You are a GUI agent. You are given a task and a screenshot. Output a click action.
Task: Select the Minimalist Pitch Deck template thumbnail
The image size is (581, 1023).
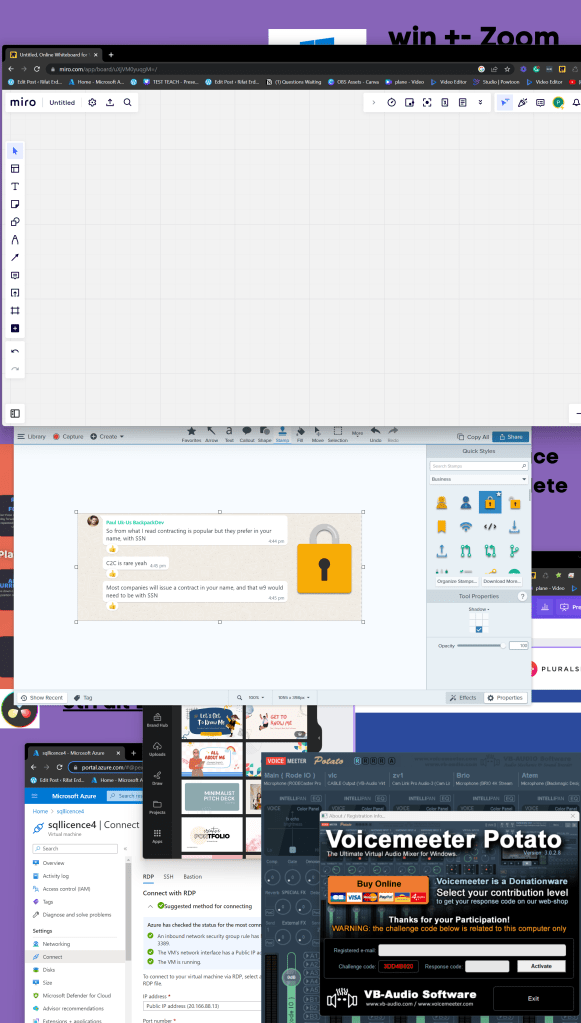pos(212,797)
